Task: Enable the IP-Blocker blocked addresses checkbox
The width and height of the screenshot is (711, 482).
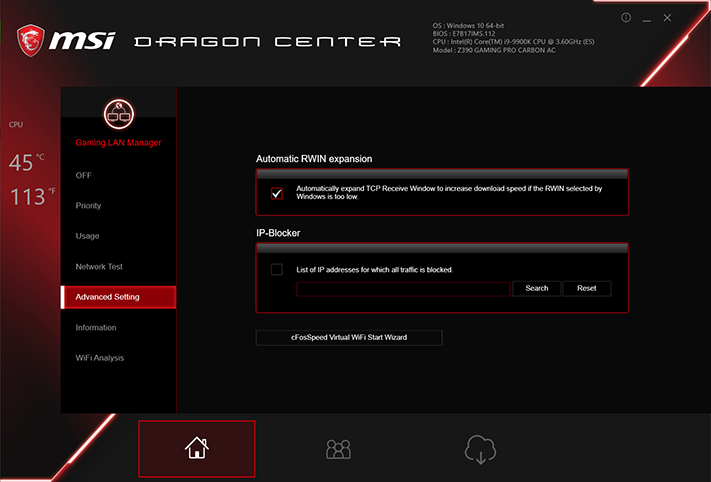Action: [277, 269]
